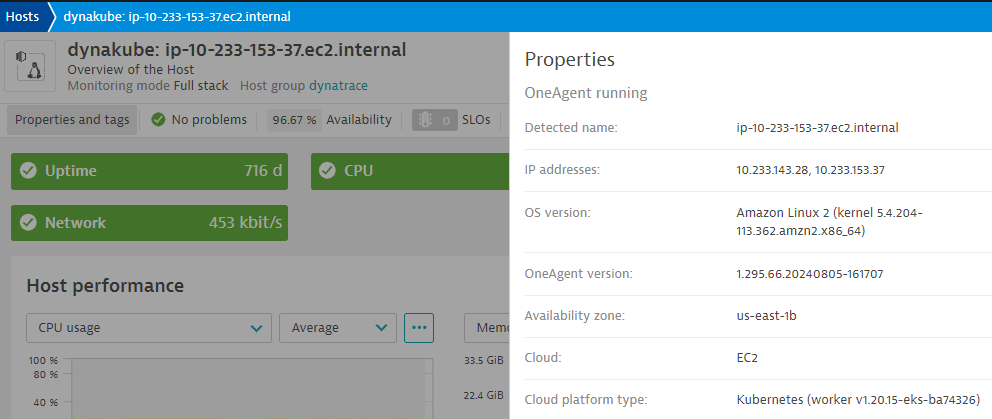Viewport: 992px width, 419px height.
Task: Click the Linux host icon
Action: coord(36,65)
